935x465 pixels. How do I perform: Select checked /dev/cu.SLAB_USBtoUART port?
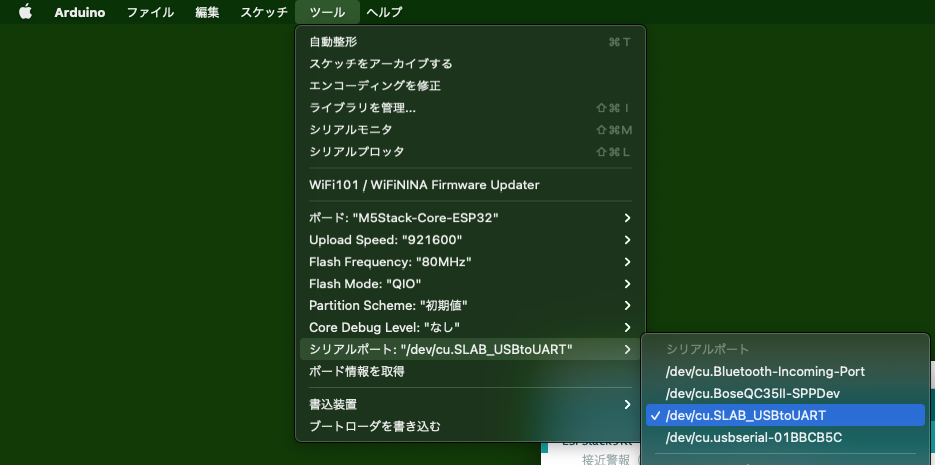click(x=785, y=415)
